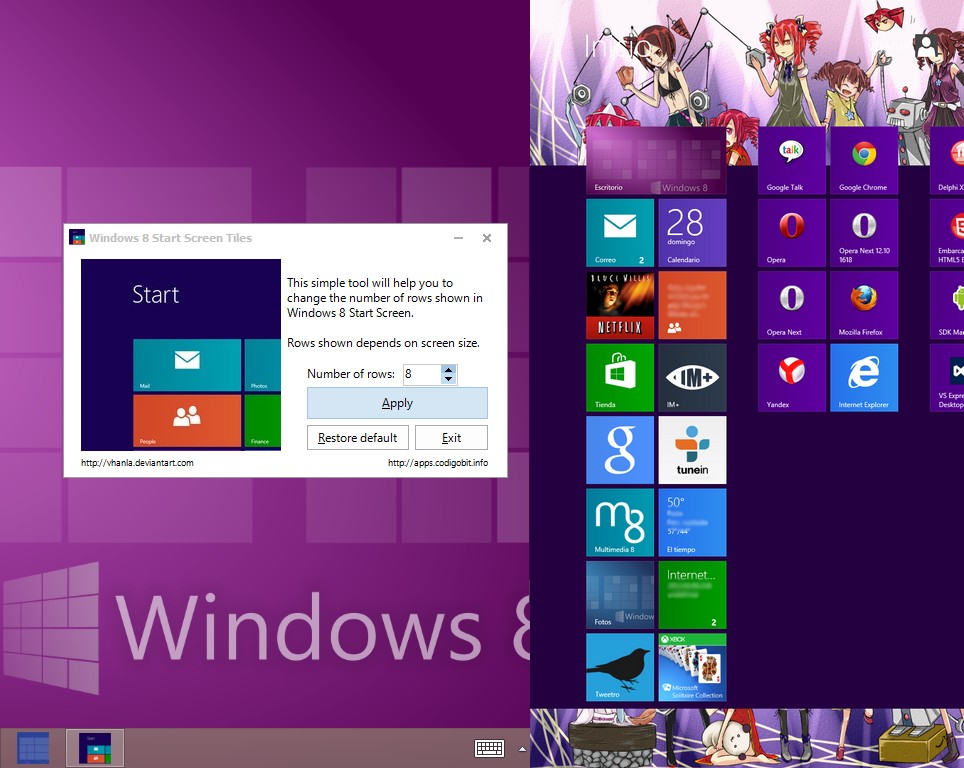Increase the number of rows with up arrow

pos(449,370)
